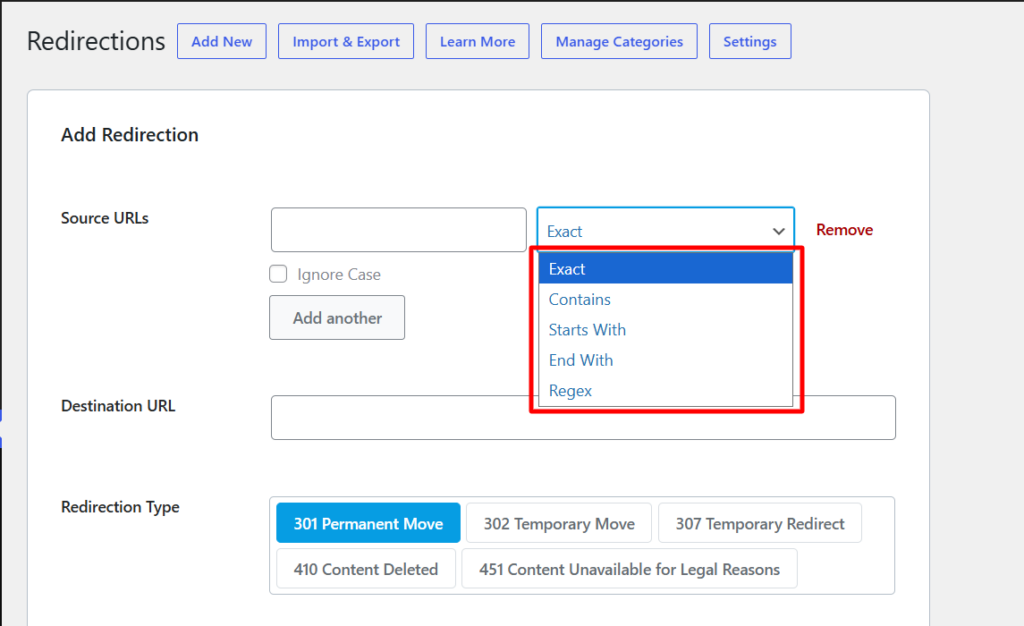Click into the Destination URL field
Image resolution: width=1024 pixels, height=626 pixels.
583,418
